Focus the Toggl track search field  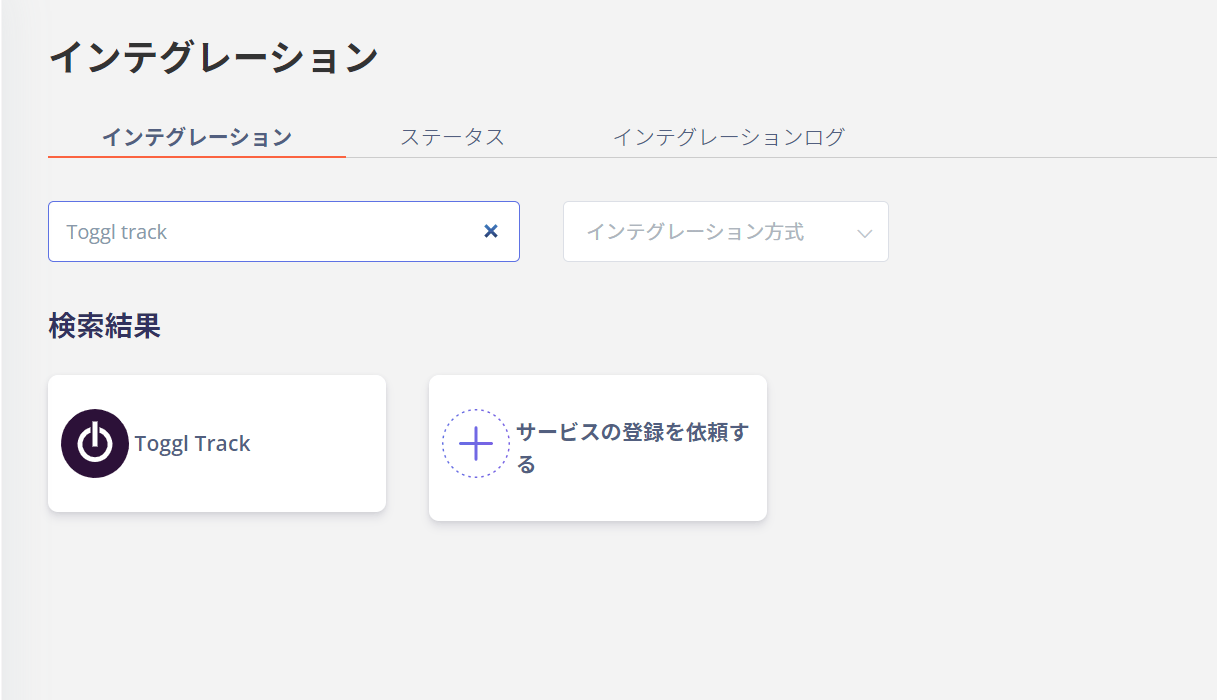(284, 232)
